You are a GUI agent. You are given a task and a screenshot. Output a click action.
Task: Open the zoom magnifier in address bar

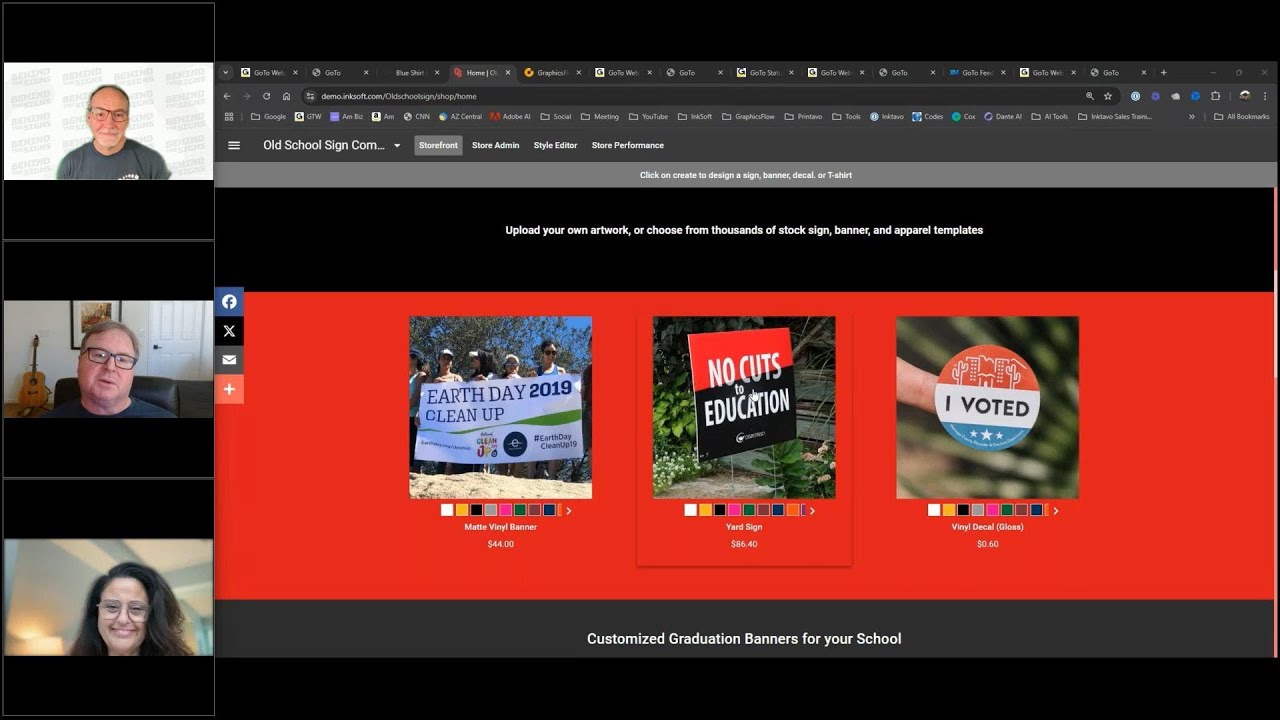[x=1090, y=96]
